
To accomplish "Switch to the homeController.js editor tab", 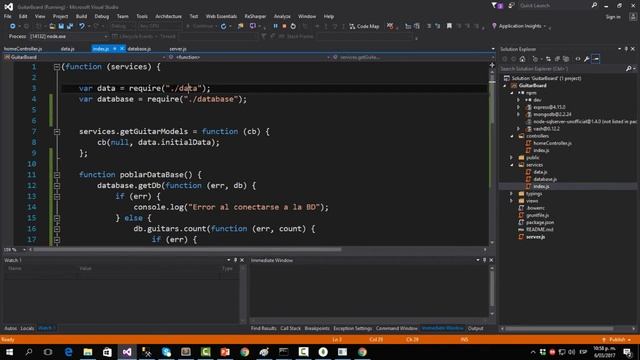I will click(x=23, y=49).
